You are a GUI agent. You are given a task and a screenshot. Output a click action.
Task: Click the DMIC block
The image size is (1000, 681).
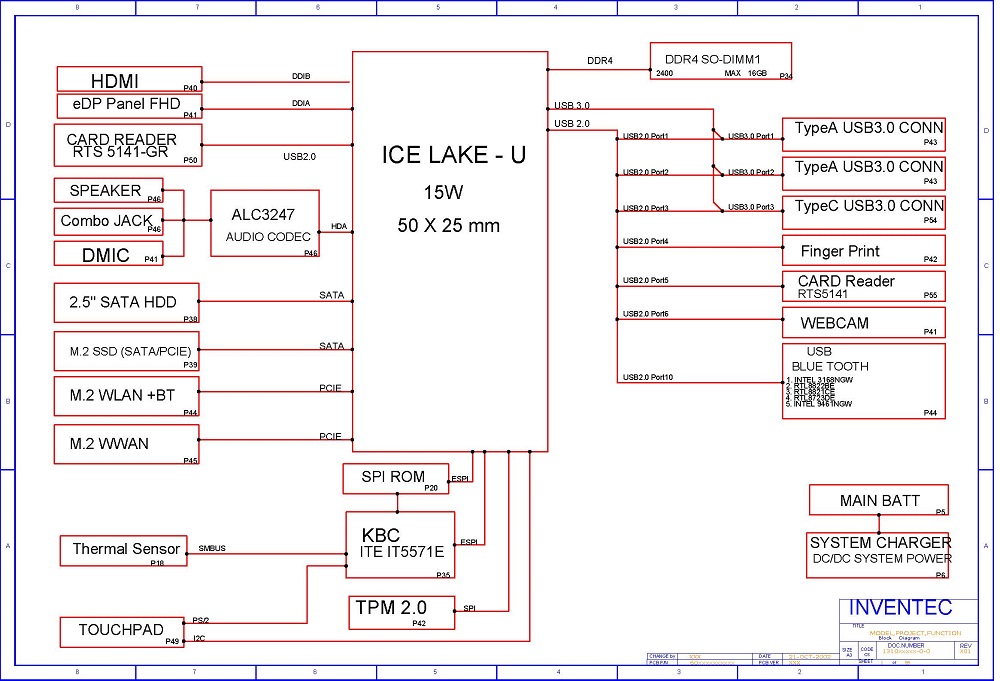[108, 254]
